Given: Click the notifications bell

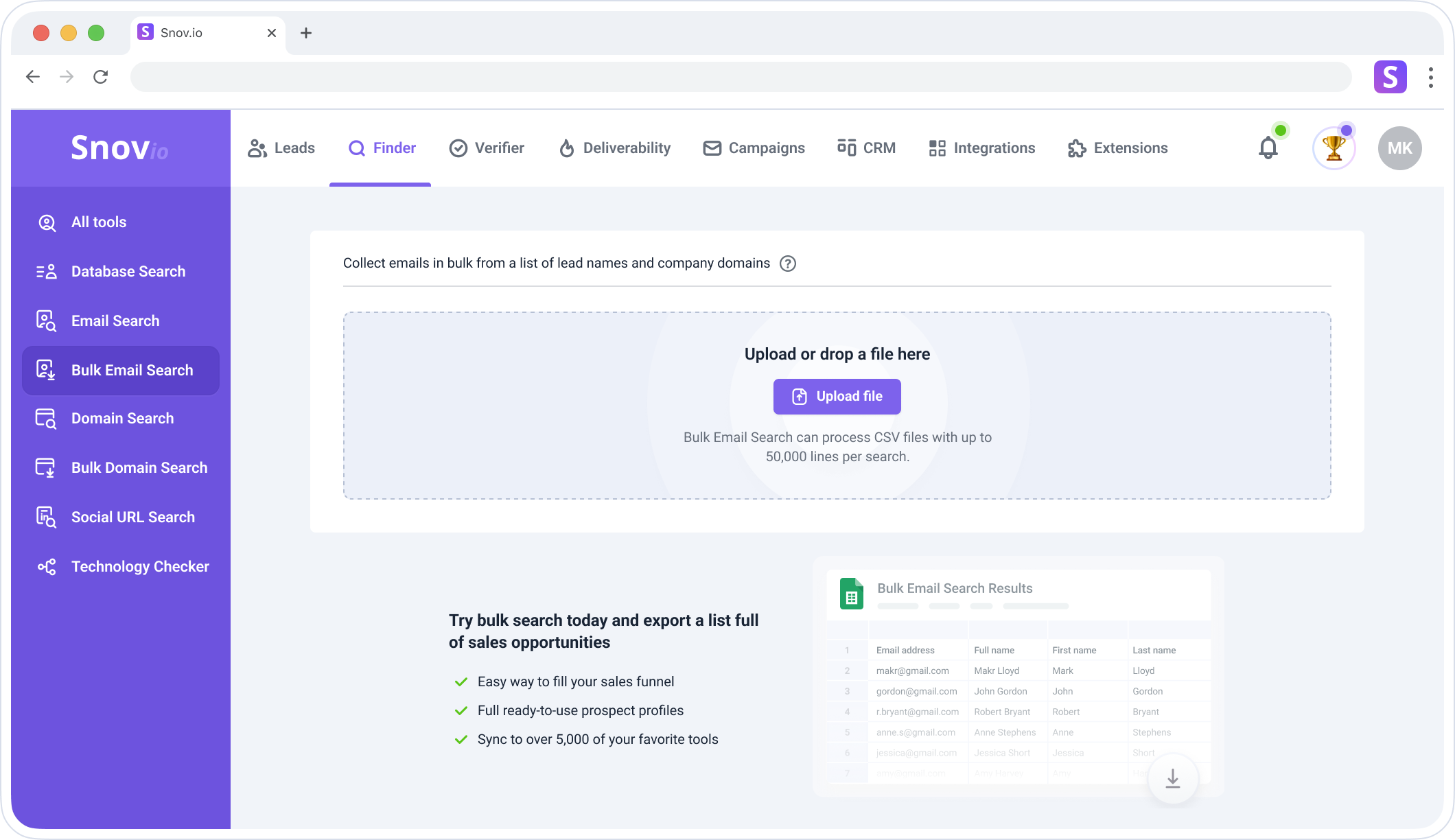Looking at the screenshot, I should (1268, 148).
